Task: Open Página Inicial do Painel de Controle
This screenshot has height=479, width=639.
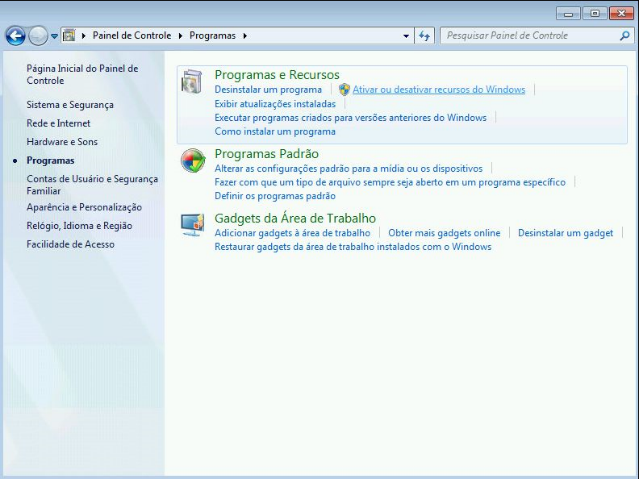Action: click(x=82, y=74)
